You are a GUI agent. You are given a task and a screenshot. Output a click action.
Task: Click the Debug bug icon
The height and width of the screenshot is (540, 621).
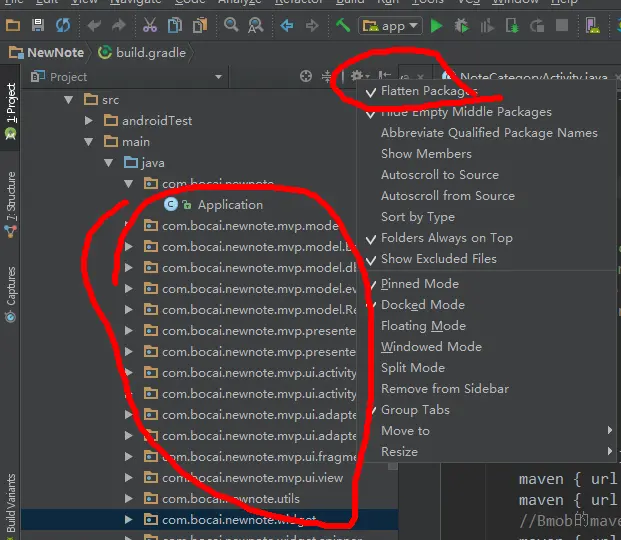(x=461, y=26)
